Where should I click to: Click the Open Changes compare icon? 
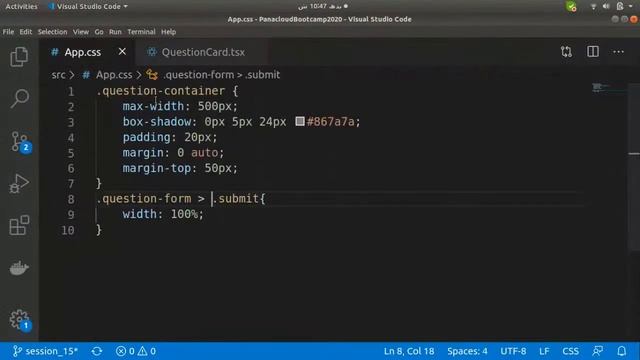566,52
